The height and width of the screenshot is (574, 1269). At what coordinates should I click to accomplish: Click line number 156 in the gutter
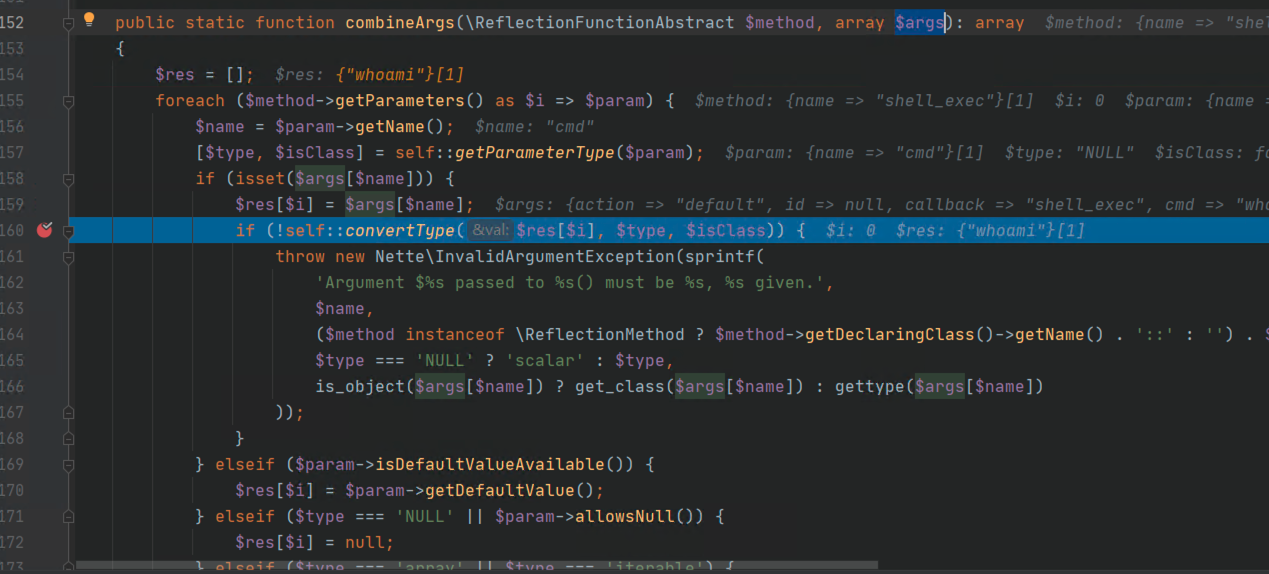click(x=13, y=127)
